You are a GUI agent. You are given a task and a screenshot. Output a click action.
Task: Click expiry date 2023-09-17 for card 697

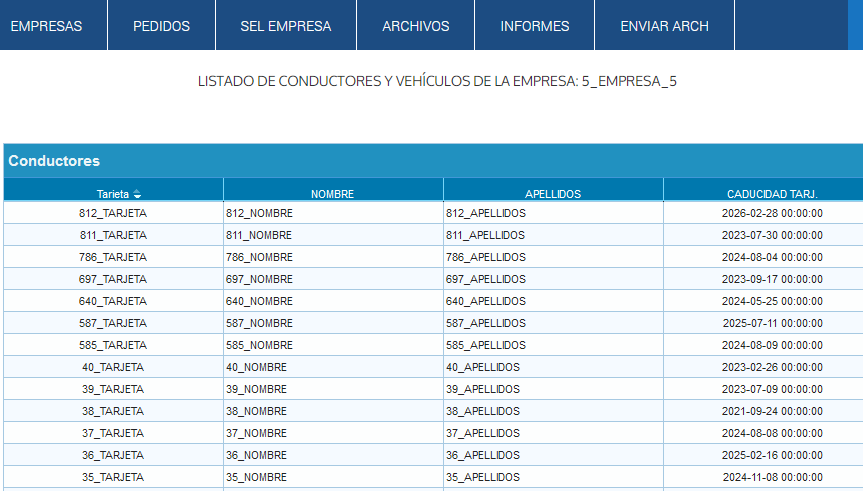[x=772, y=279]
